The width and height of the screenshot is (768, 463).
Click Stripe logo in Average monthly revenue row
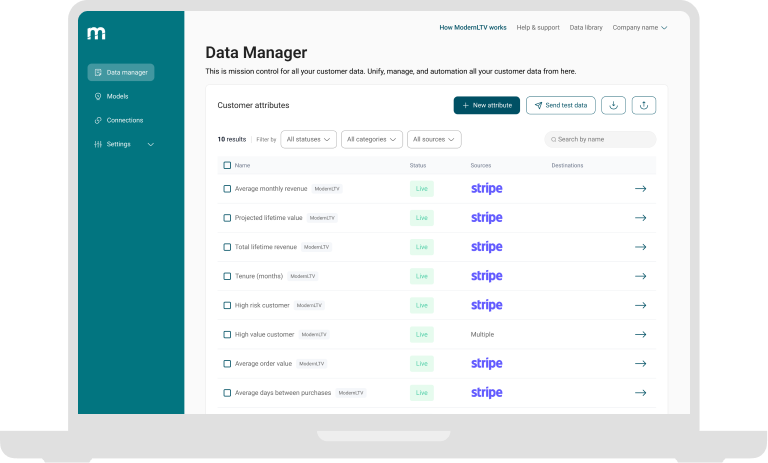[486, 189]
